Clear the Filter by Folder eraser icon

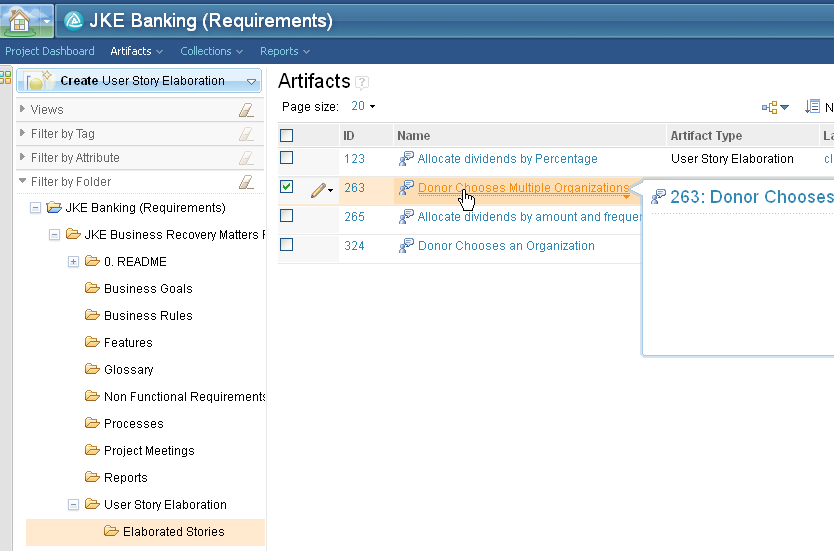click(246, 182)
